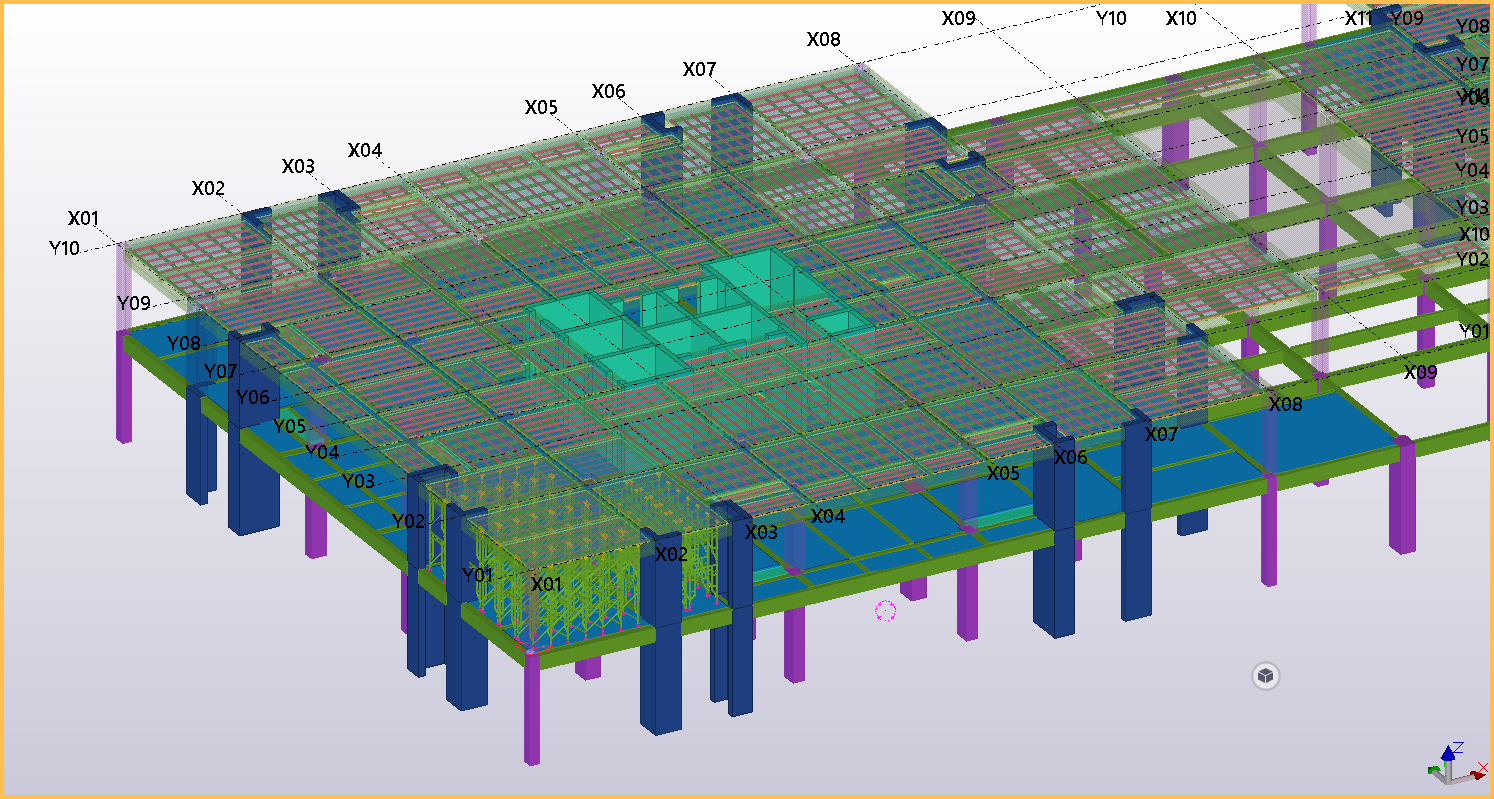Select the Y10 grid label between X09 and X10

[1111, 18]
